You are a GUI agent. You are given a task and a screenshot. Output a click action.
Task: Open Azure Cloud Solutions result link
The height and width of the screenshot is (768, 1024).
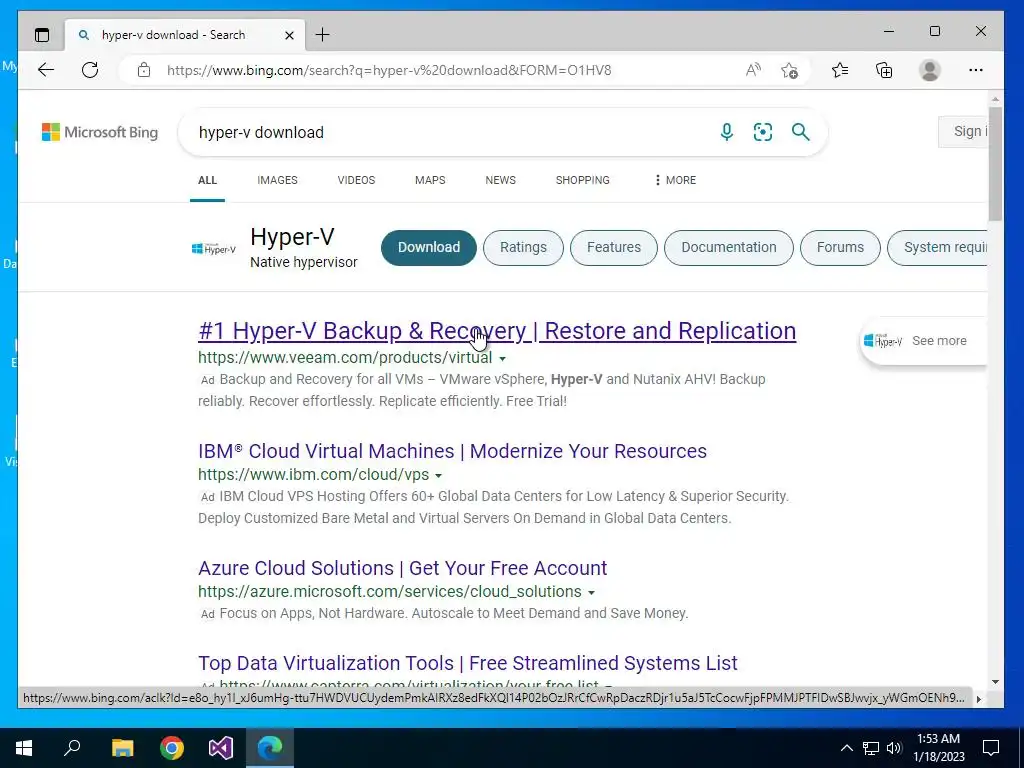402,568
